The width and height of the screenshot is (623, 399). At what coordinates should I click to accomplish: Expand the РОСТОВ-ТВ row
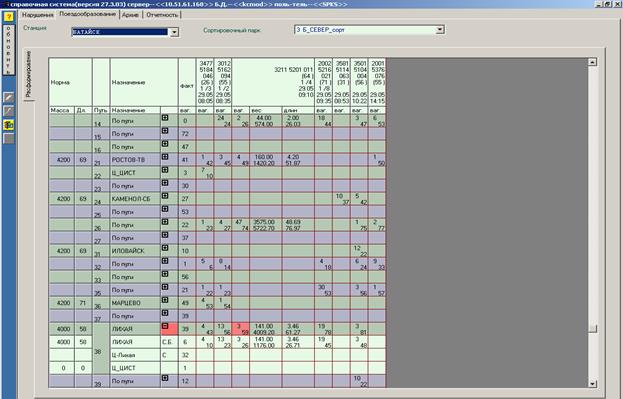165,157
